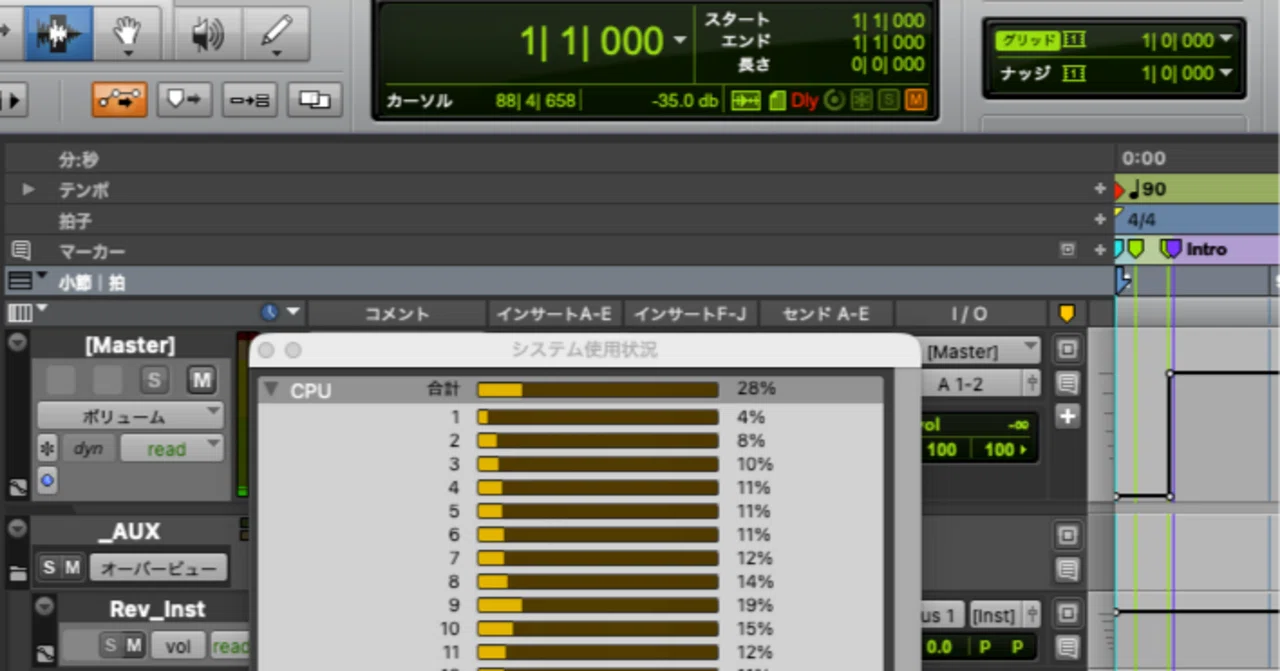1280x671 pixels.
Task: Click the 4/4 meter marker
Action: tap(1141, 219)
